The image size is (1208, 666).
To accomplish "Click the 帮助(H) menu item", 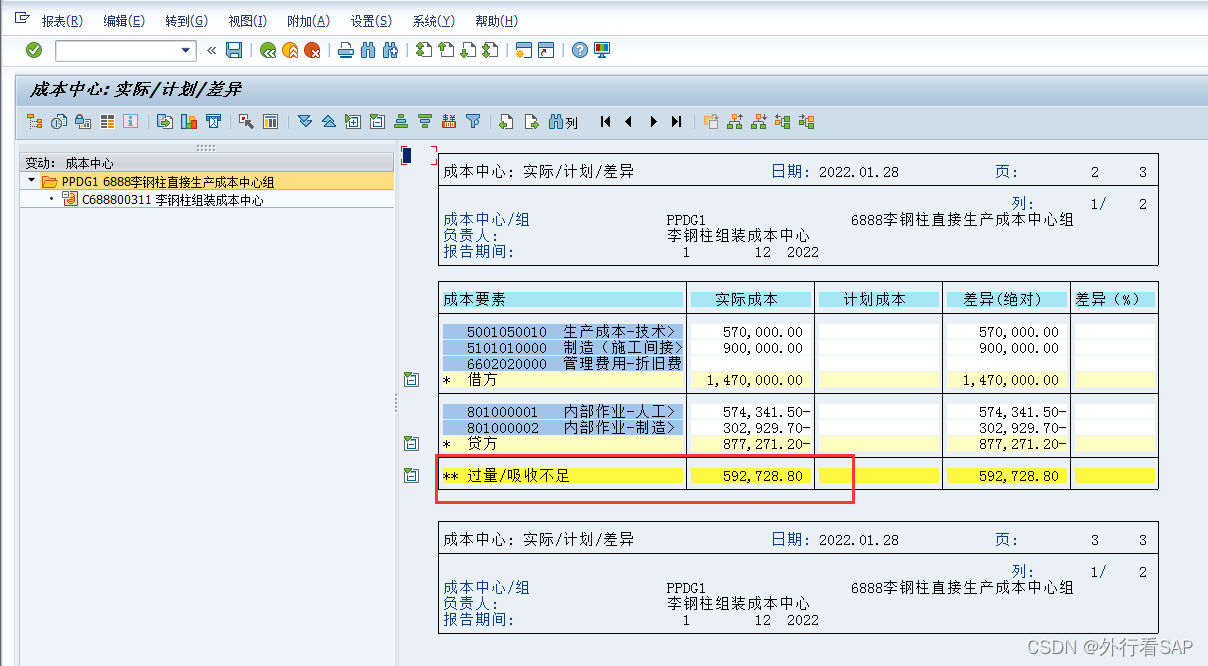I will tap(496, 20).
